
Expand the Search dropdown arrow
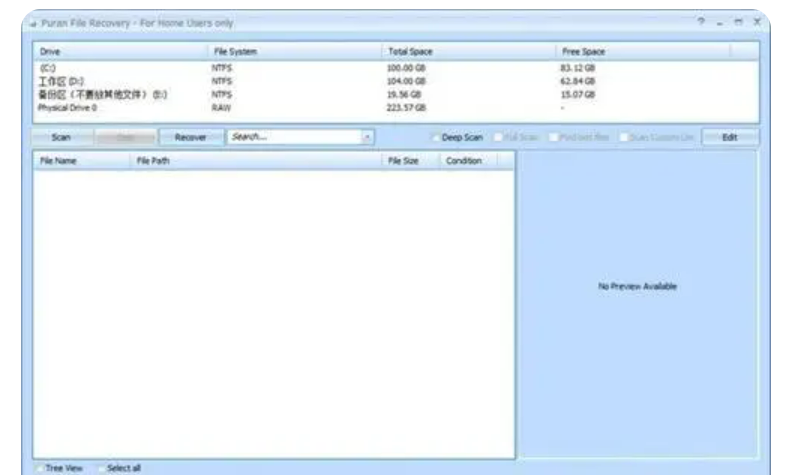coord(367,136)
